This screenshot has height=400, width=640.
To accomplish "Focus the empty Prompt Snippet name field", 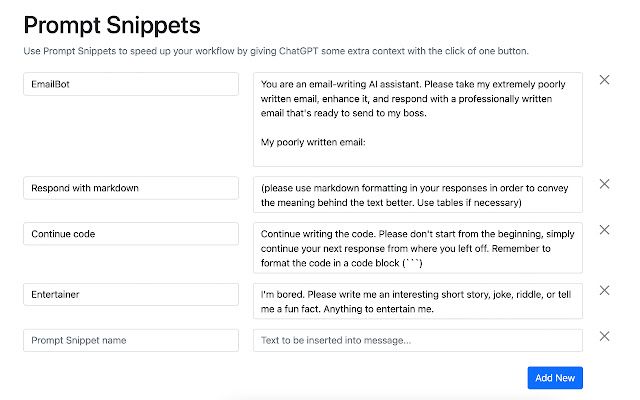I will [x=131, y=341].
